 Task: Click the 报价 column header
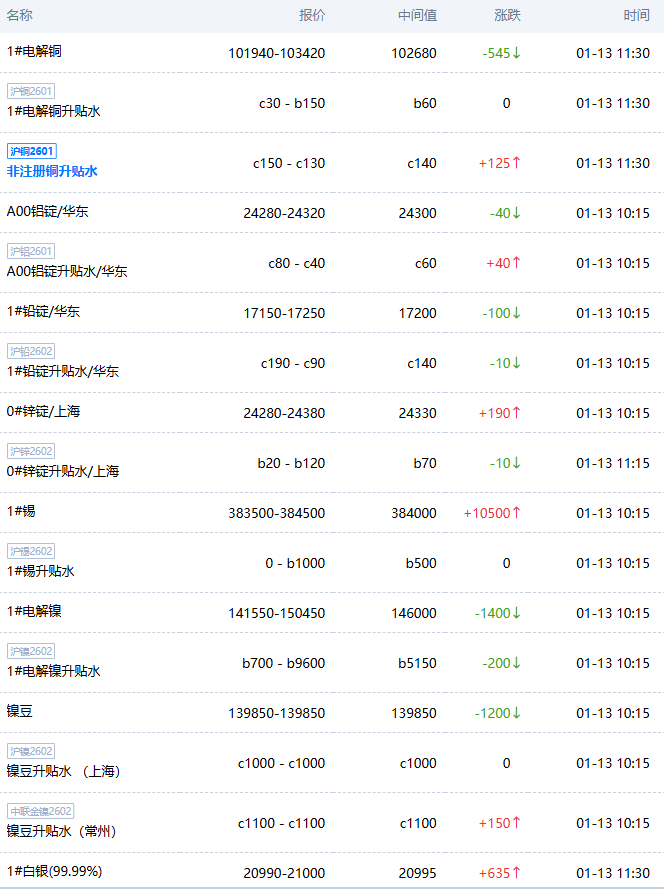click(312, 15)
